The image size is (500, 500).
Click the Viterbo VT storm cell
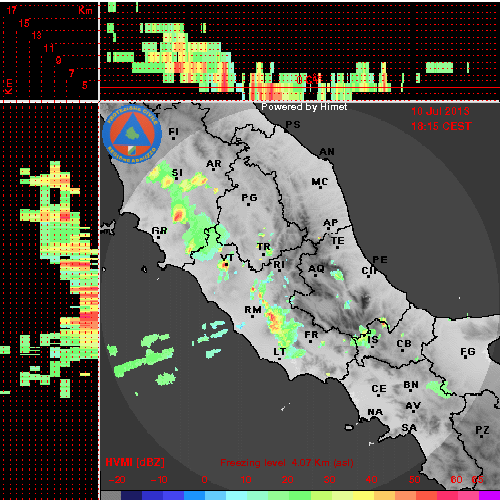(224, 266)
